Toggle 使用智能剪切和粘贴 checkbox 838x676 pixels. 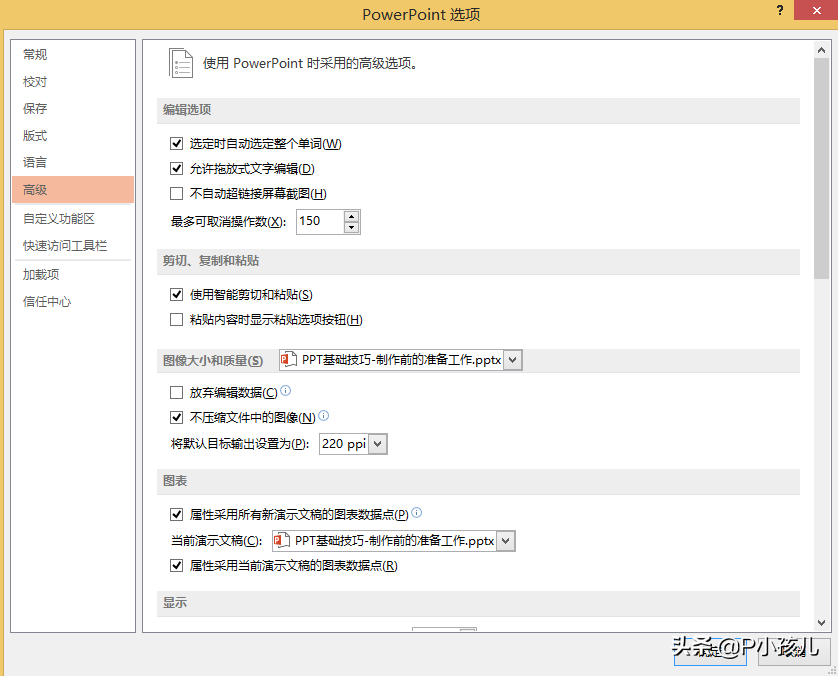(176, 294)
